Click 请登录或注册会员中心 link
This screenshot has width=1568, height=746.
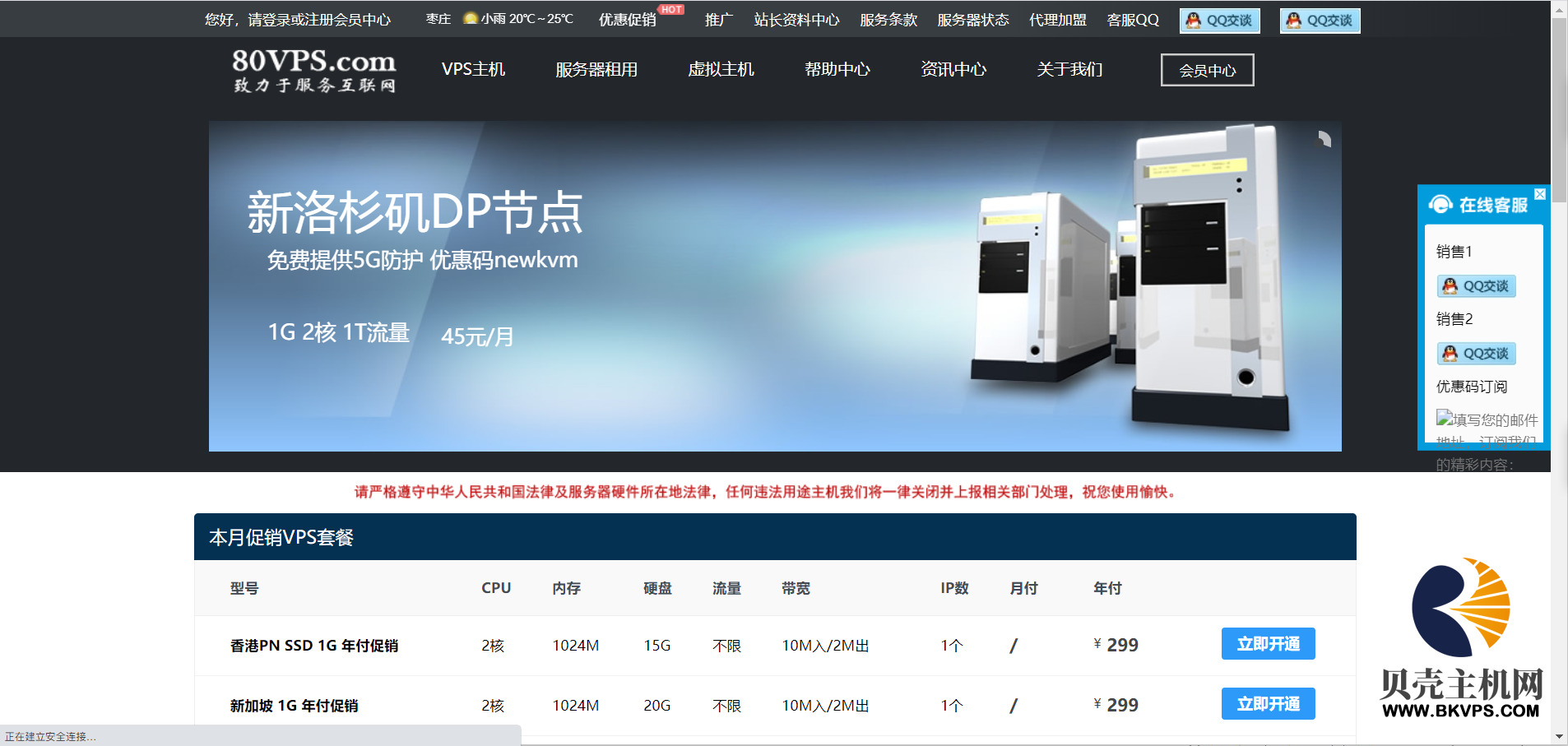[319, 20]
